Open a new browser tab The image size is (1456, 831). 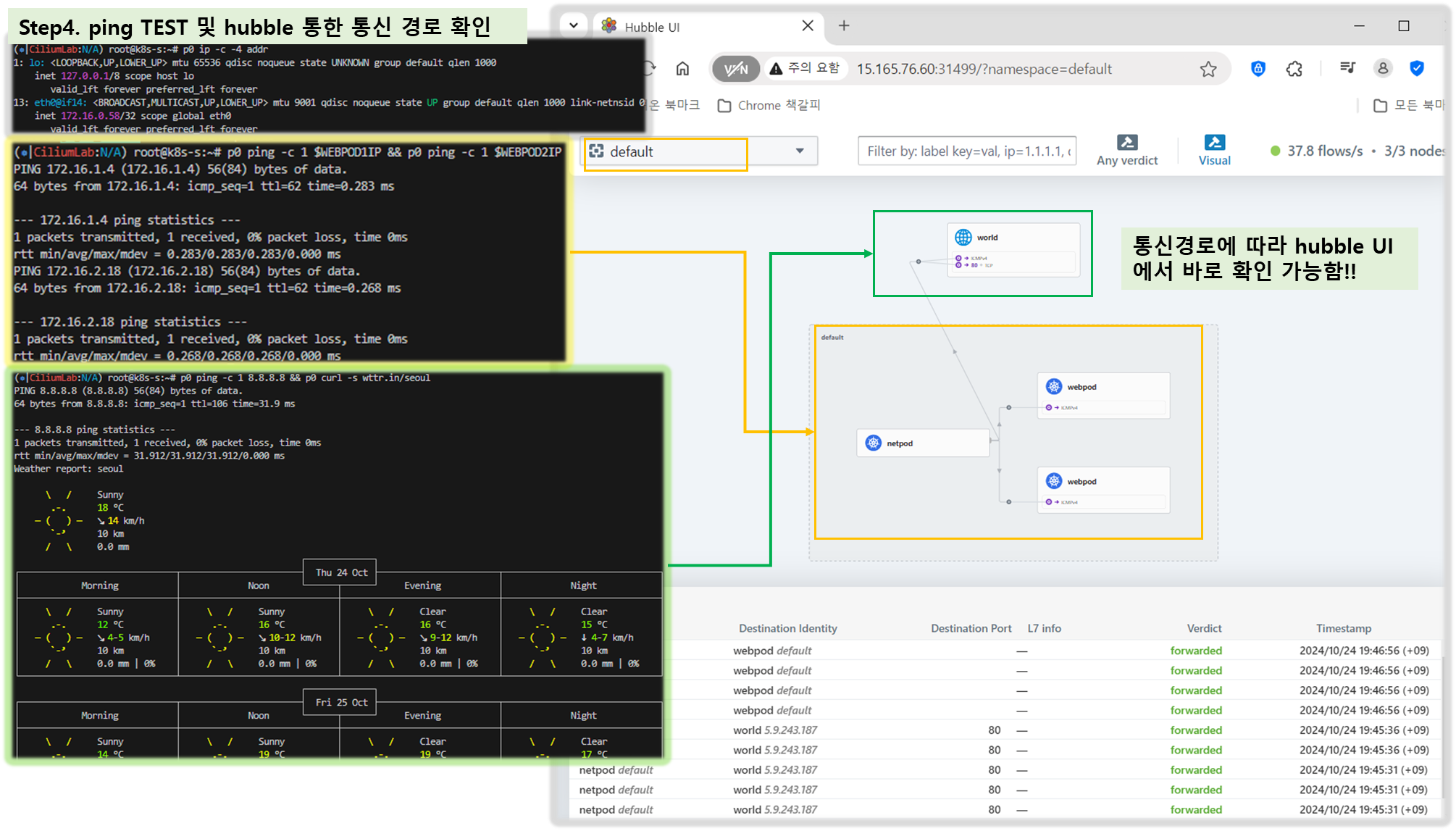[x=844, y=25]
